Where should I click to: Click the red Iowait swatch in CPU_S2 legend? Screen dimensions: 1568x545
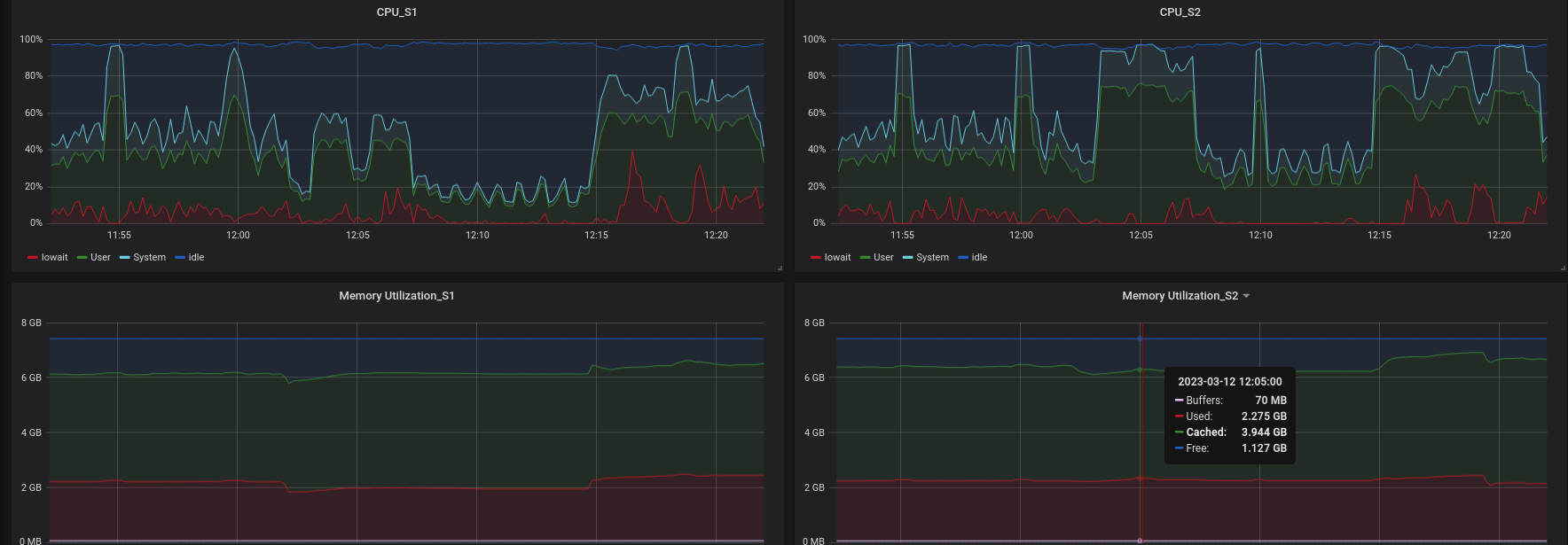point(815,258)
